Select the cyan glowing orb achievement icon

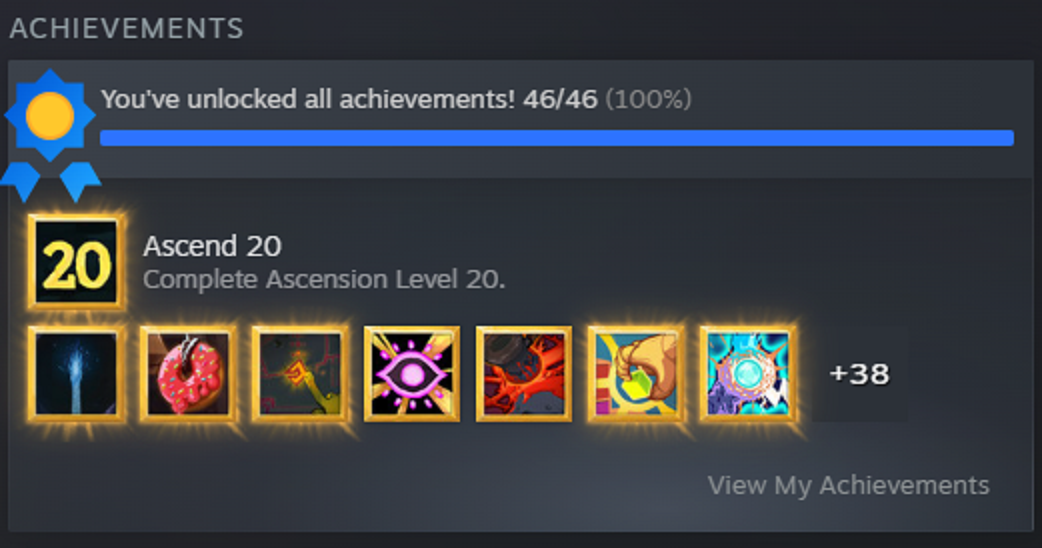coord(748,373)
